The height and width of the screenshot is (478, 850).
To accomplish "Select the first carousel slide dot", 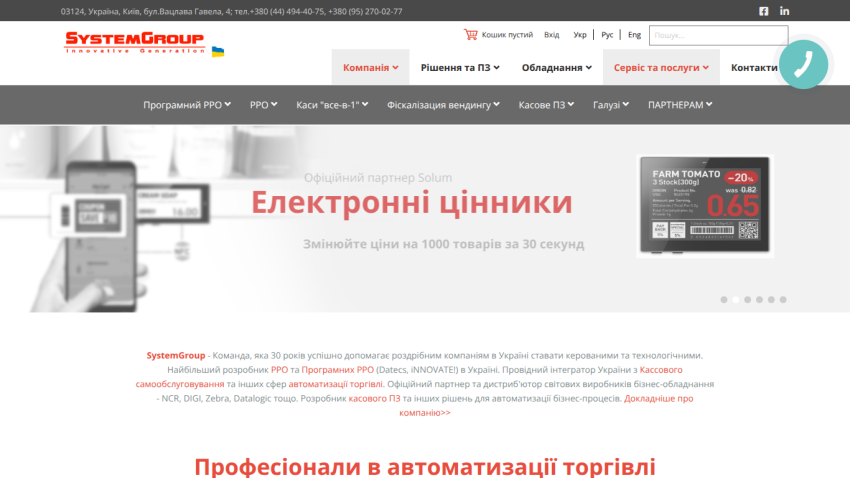I will 724,300.
